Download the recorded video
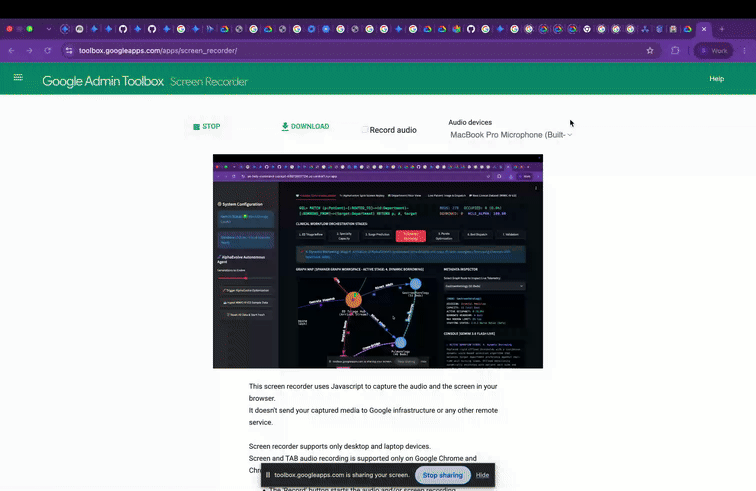Viewport: 756px width, 491px height. click(x=305, y=126)
